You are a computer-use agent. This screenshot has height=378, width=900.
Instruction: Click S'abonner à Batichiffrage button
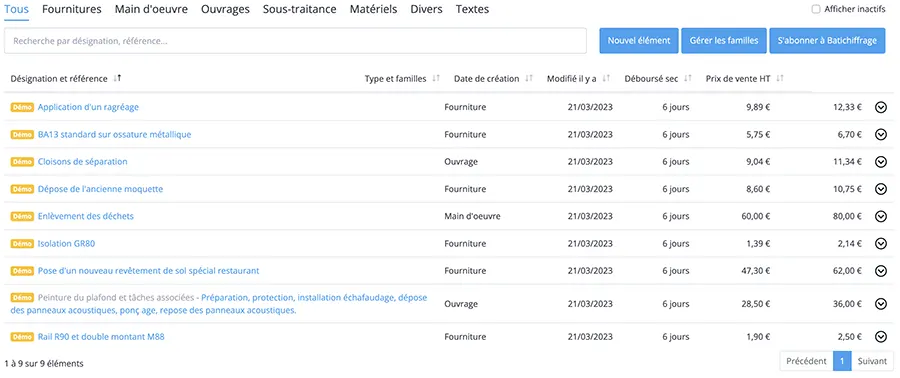pyautogui.click(x=827, y=41)
